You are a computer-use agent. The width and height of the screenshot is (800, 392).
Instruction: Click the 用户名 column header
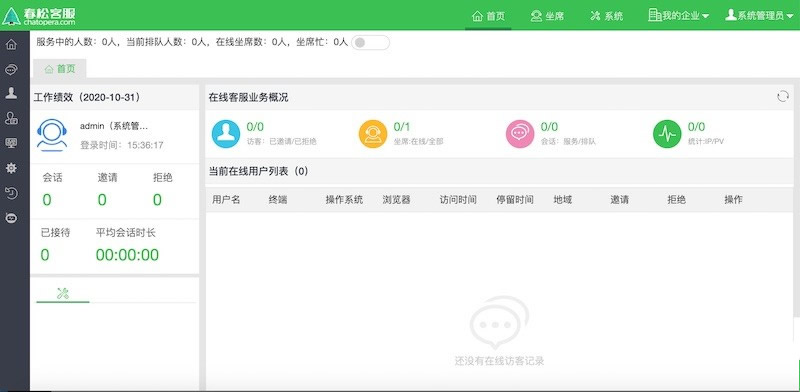coord(226,200)
